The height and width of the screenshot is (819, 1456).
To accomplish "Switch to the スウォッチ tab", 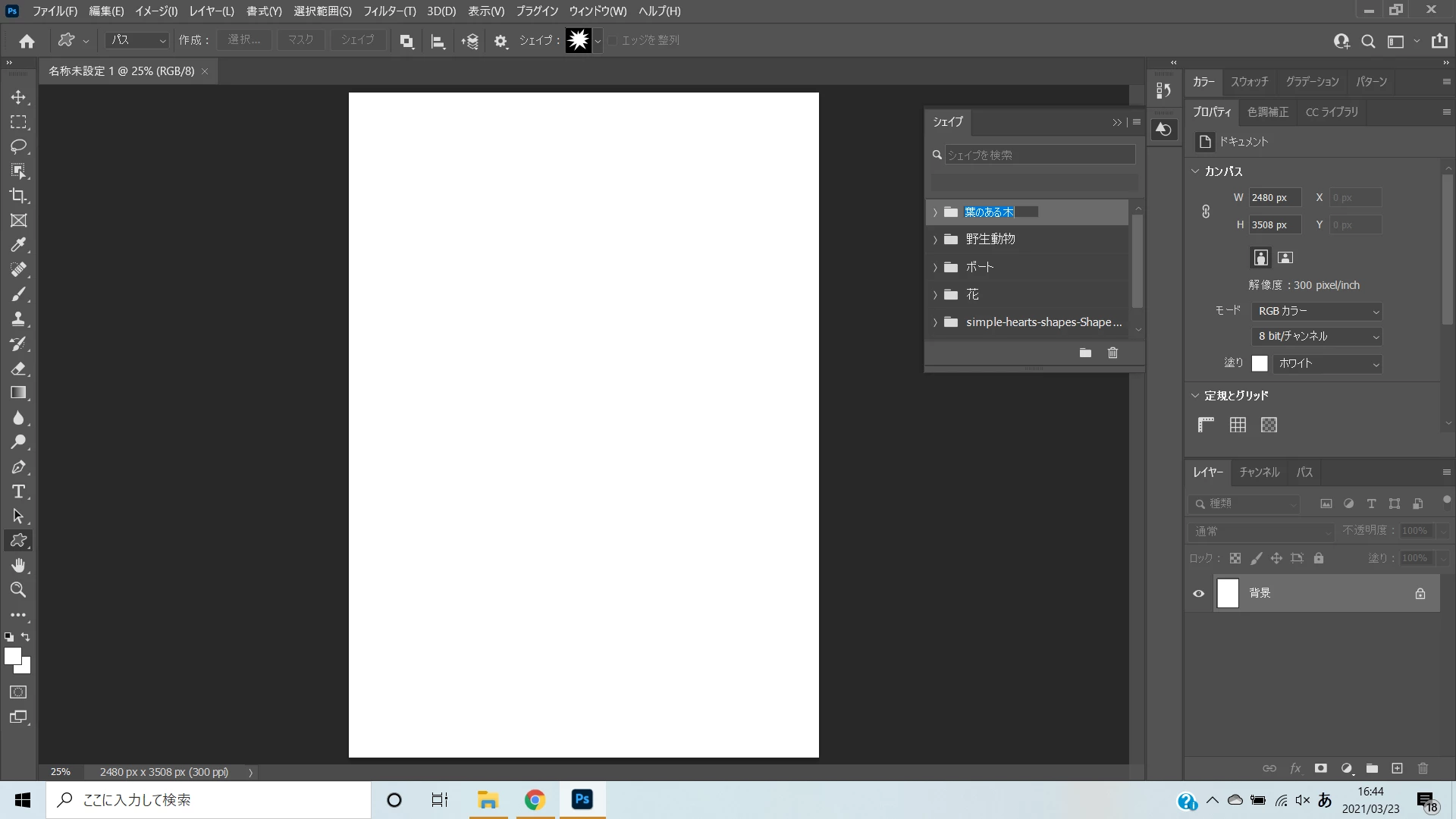I will point(1249,82).
